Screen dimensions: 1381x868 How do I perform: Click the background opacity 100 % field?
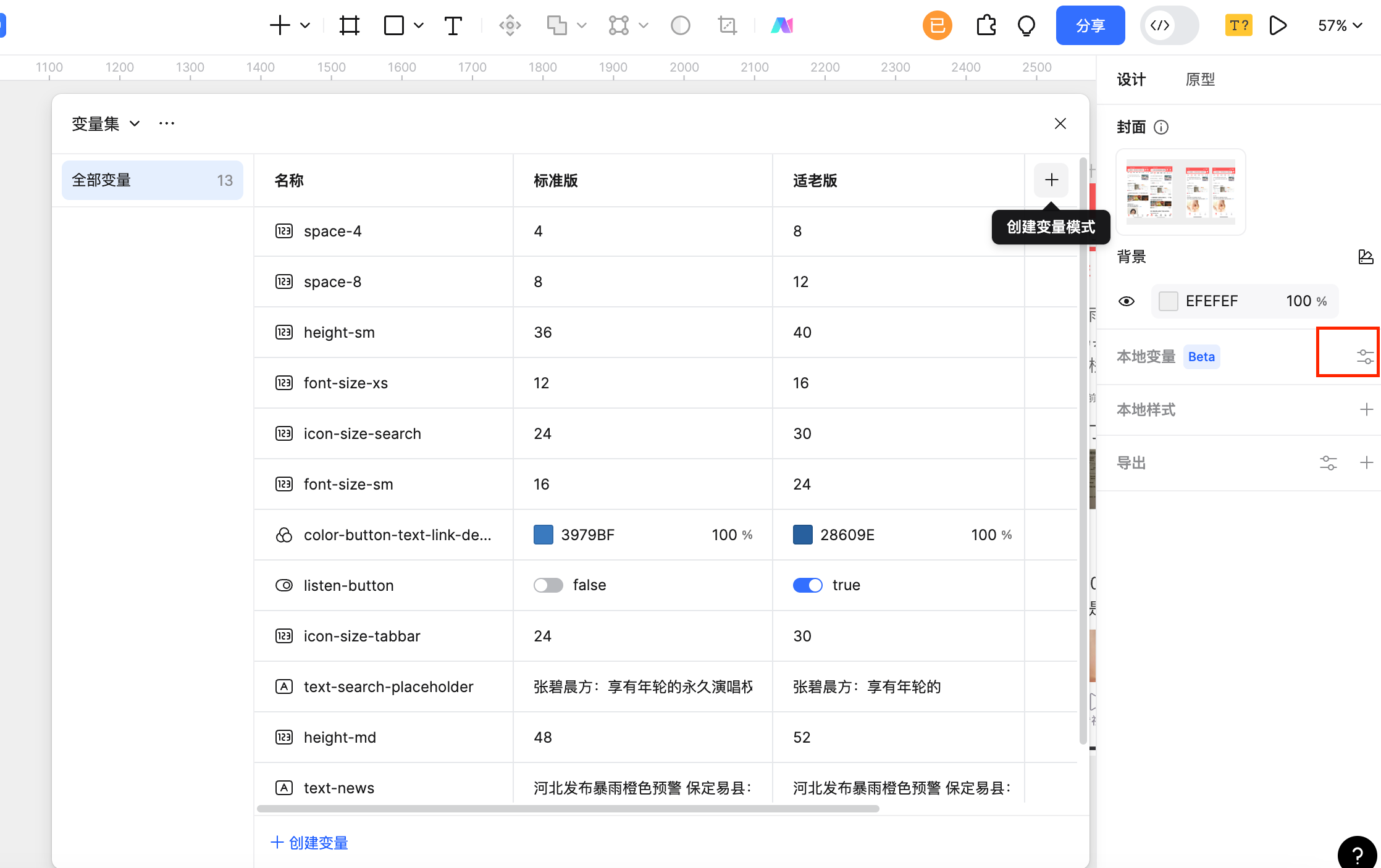coord(1306,301)
